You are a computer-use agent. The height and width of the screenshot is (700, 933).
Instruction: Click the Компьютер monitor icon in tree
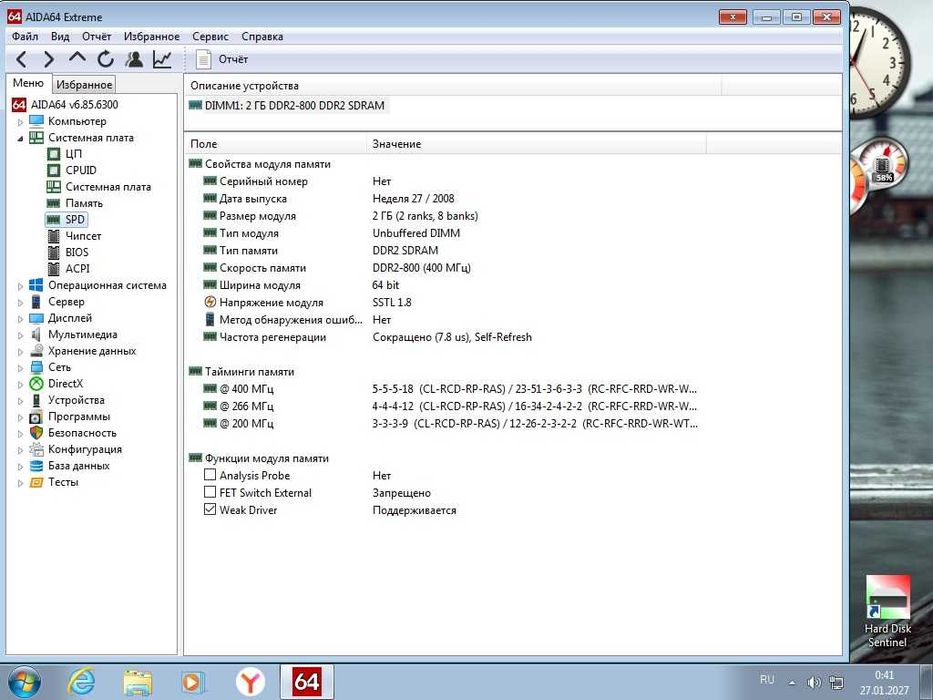[36, 121]
